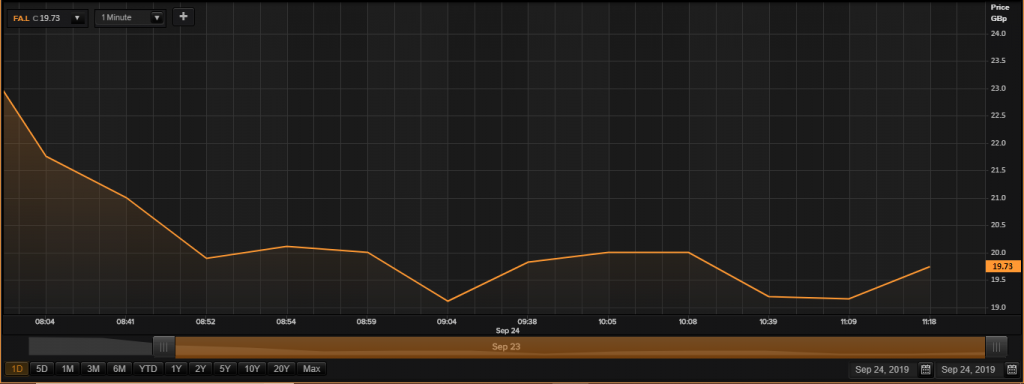Click the 19.73 current price tag
Image resolution: width=1024 pixels, height=384 pixels.
[x=1002, y=266]
